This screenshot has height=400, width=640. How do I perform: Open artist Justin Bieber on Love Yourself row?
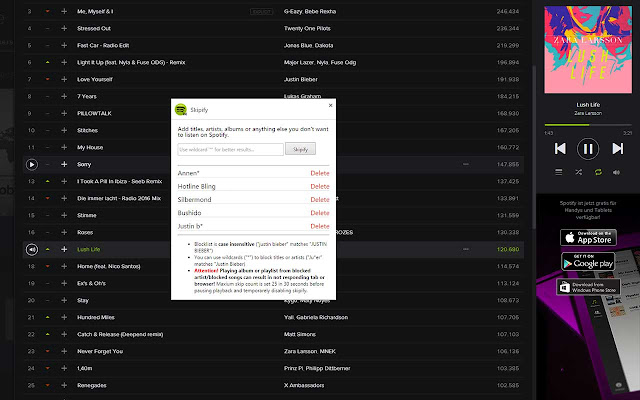click(300, 79)
